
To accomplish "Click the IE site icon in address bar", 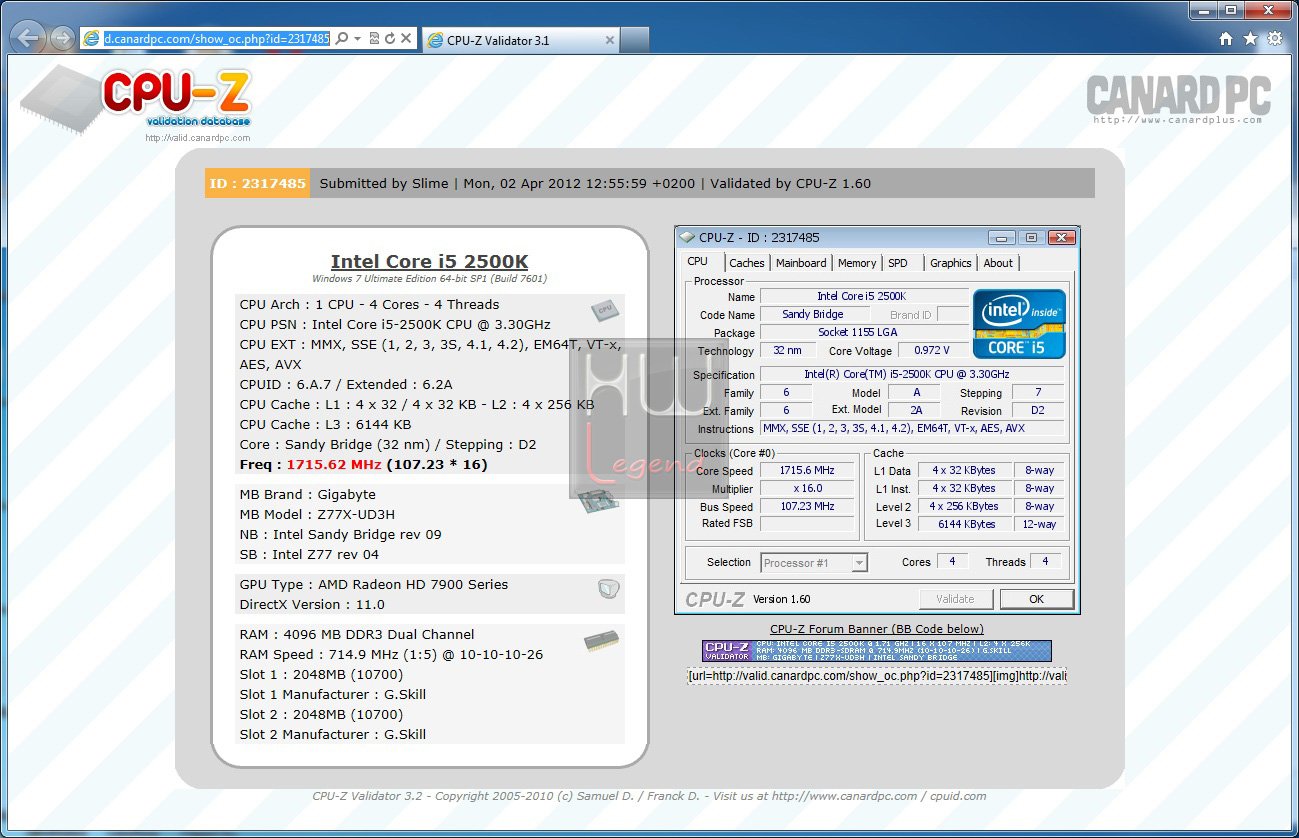I will (x=92, y=38).
